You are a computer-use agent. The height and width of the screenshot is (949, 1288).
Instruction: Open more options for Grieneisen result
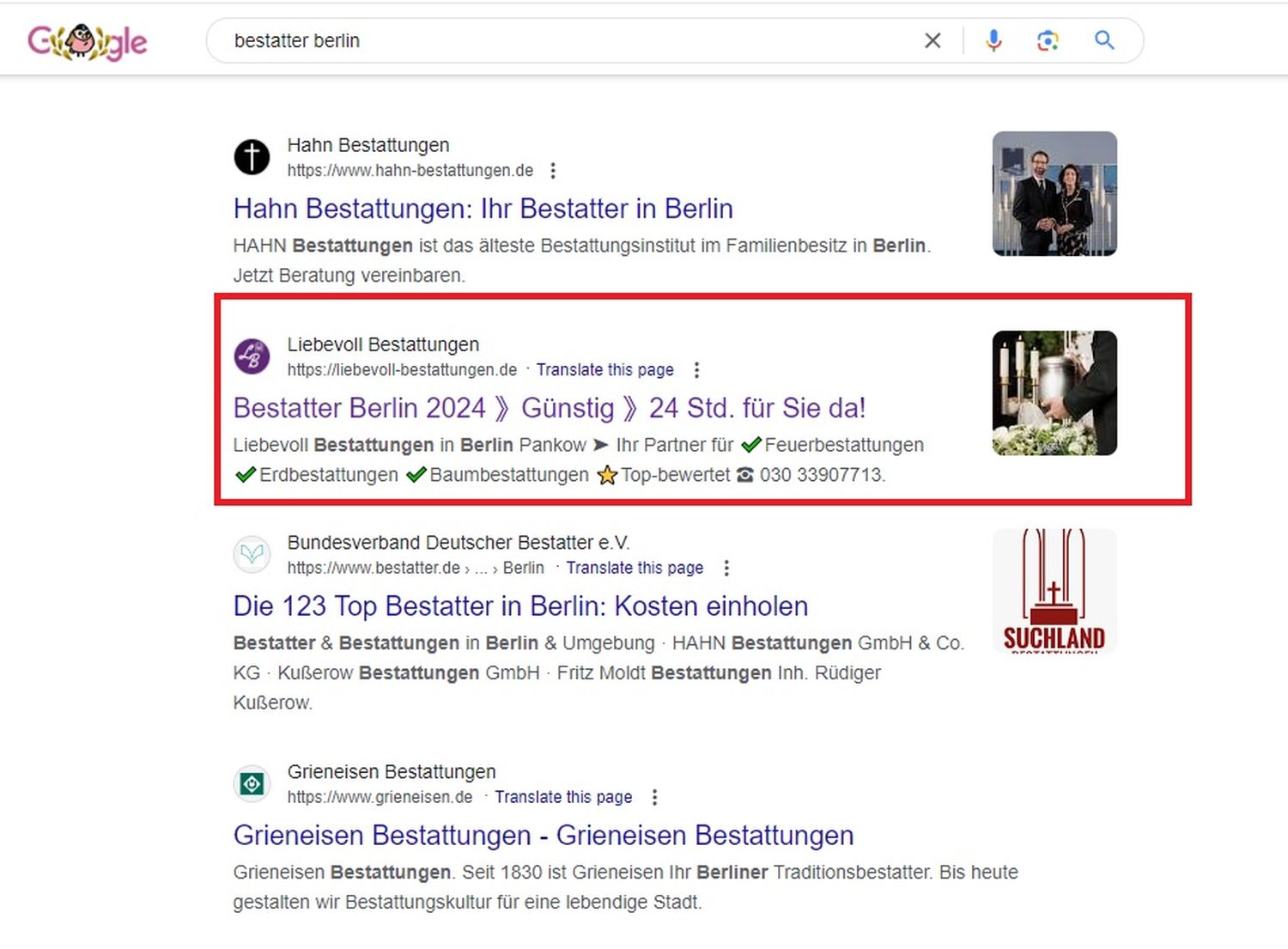pyautogui.click(x=654, y=798)
